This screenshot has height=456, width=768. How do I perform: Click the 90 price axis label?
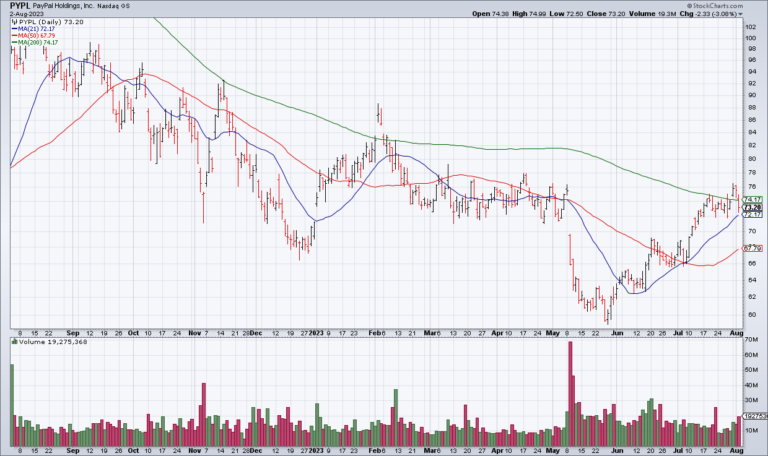click(750, 95)
